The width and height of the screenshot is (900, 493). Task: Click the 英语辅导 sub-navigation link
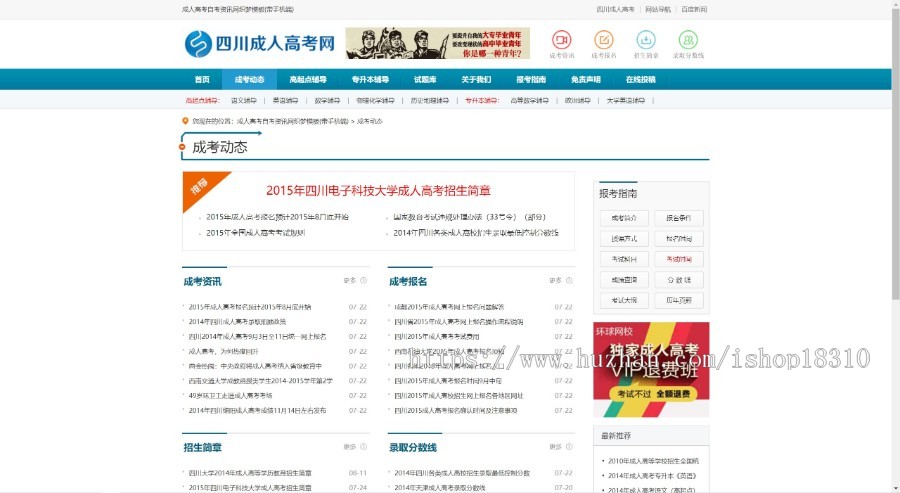point(285,100)
